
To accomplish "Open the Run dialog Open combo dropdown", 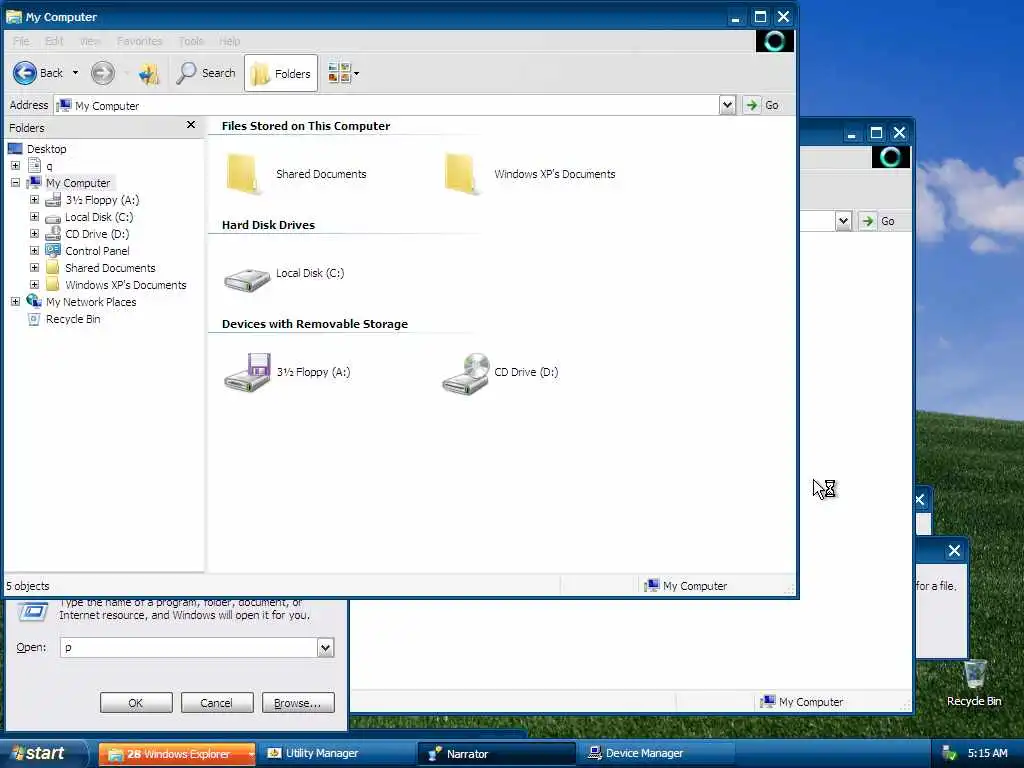I will (x=325, y=647).
